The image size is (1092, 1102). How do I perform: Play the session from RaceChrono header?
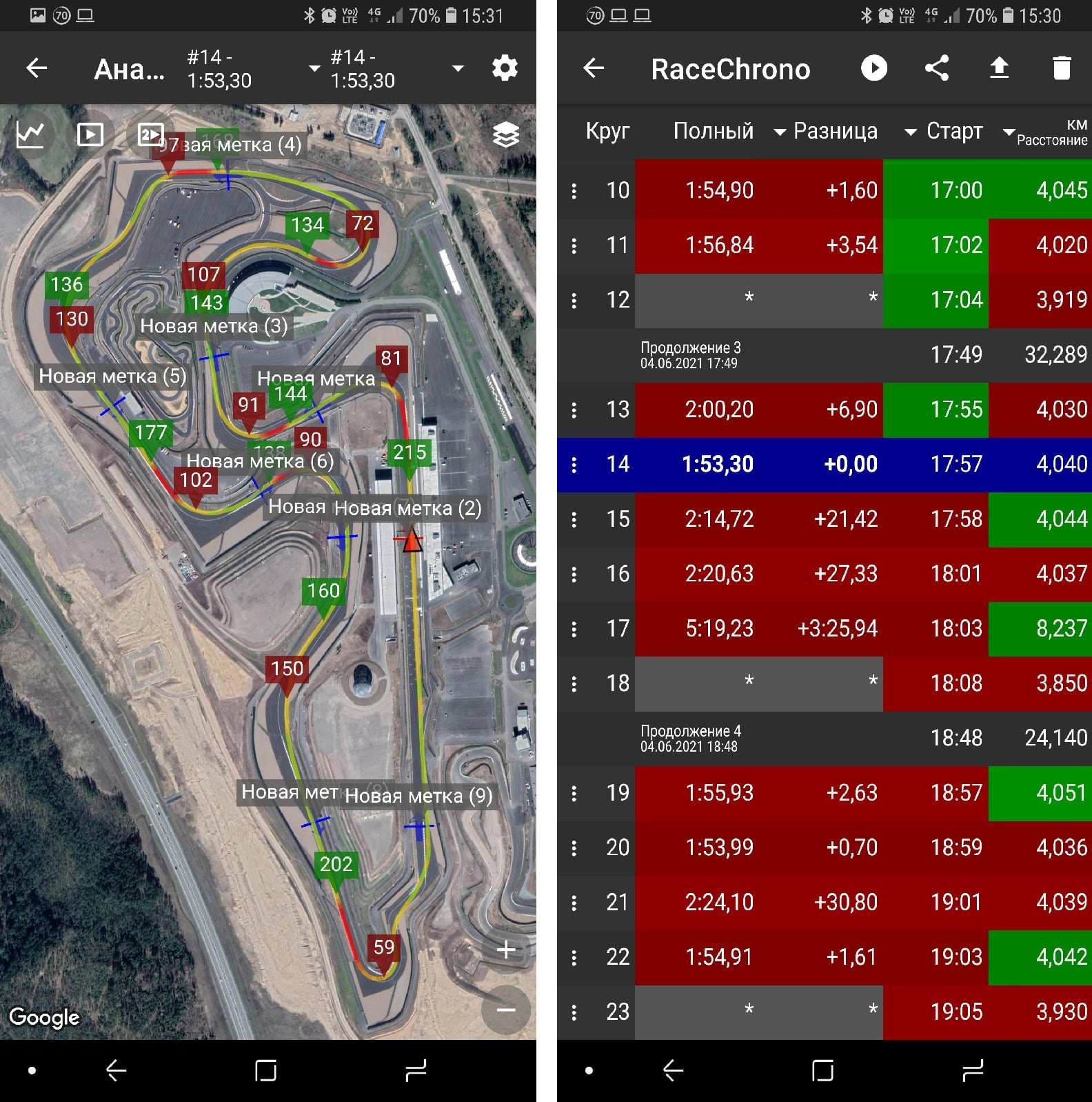(874, 68)
